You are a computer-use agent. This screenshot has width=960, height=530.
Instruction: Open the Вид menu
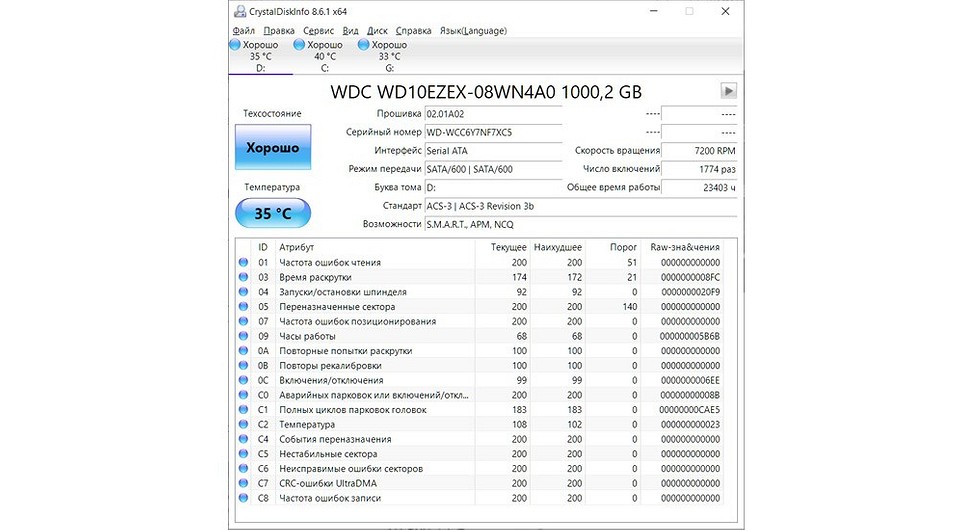point(350,31)
